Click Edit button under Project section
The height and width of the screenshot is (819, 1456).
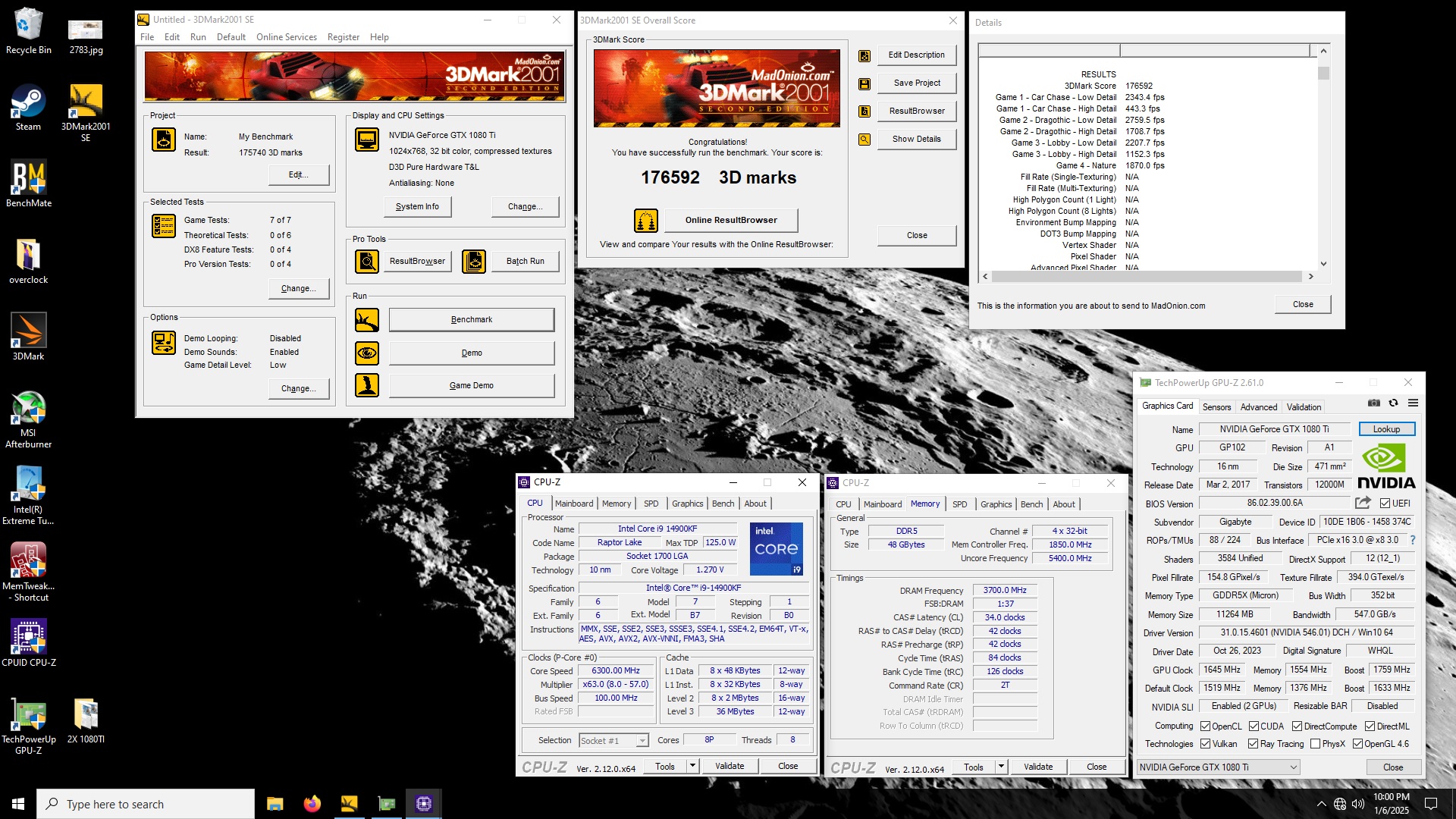(x=299, y=175)
